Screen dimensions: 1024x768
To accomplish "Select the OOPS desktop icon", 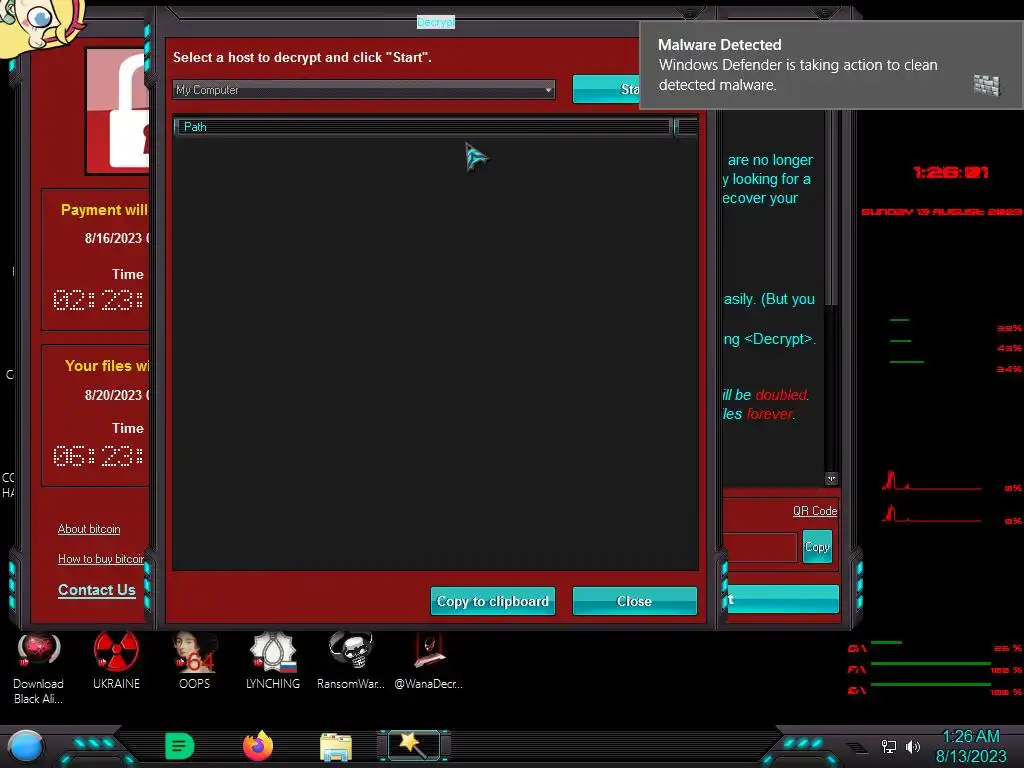I will coord(195,661).
